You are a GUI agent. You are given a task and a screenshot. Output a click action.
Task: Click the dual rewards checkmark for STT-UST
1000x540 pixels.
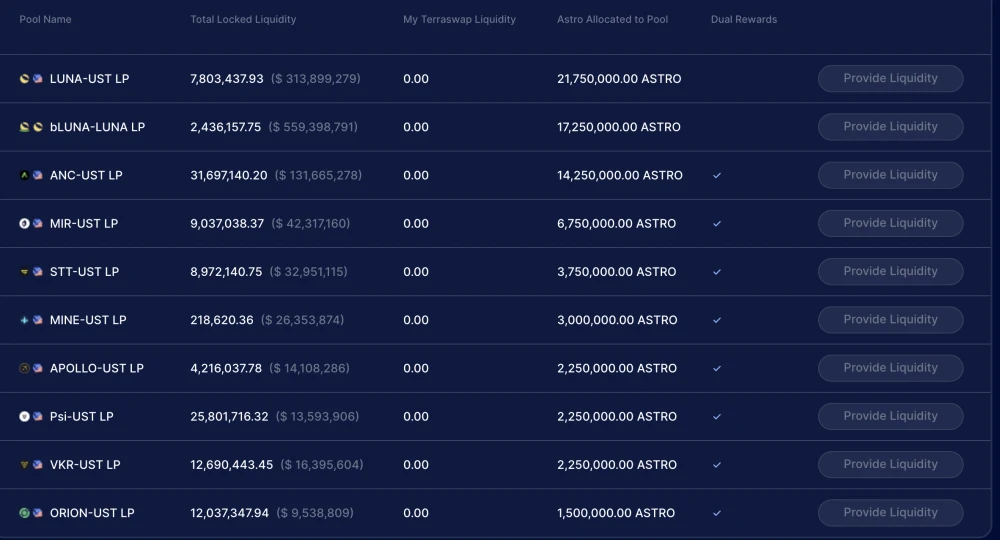pyautogui.click(x=717, y=272)
